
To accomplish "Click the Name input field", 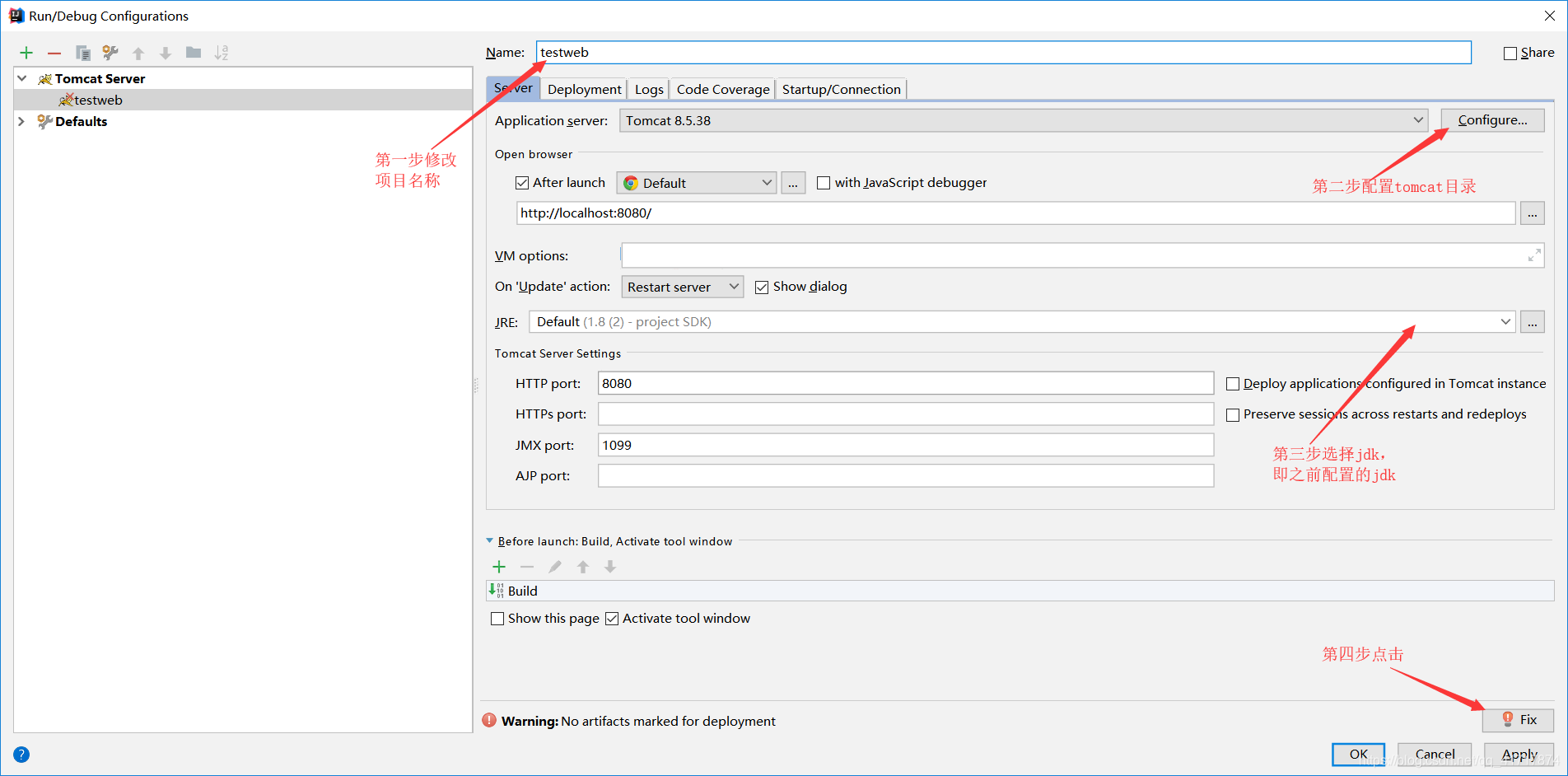I will [x=1004, y=53].
